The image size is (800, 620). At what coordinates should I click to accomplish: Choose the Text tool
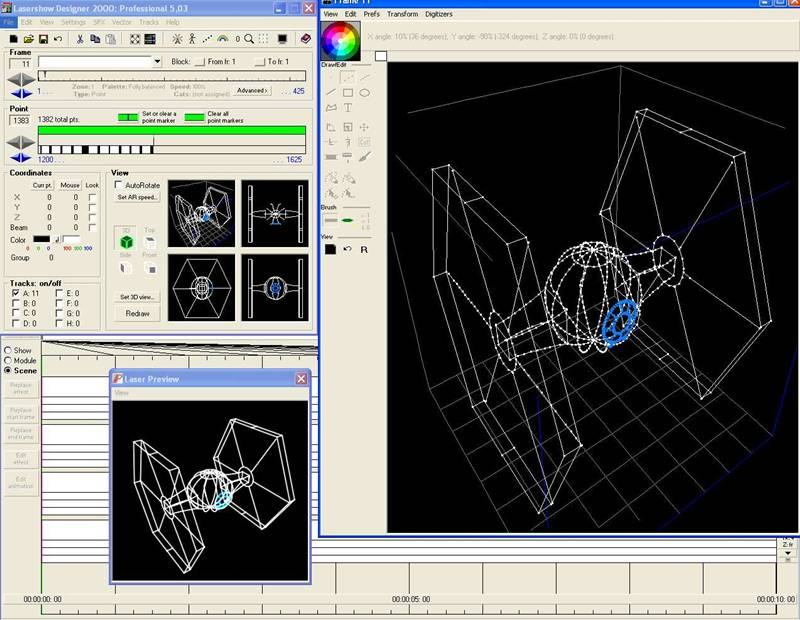point(348,107)
